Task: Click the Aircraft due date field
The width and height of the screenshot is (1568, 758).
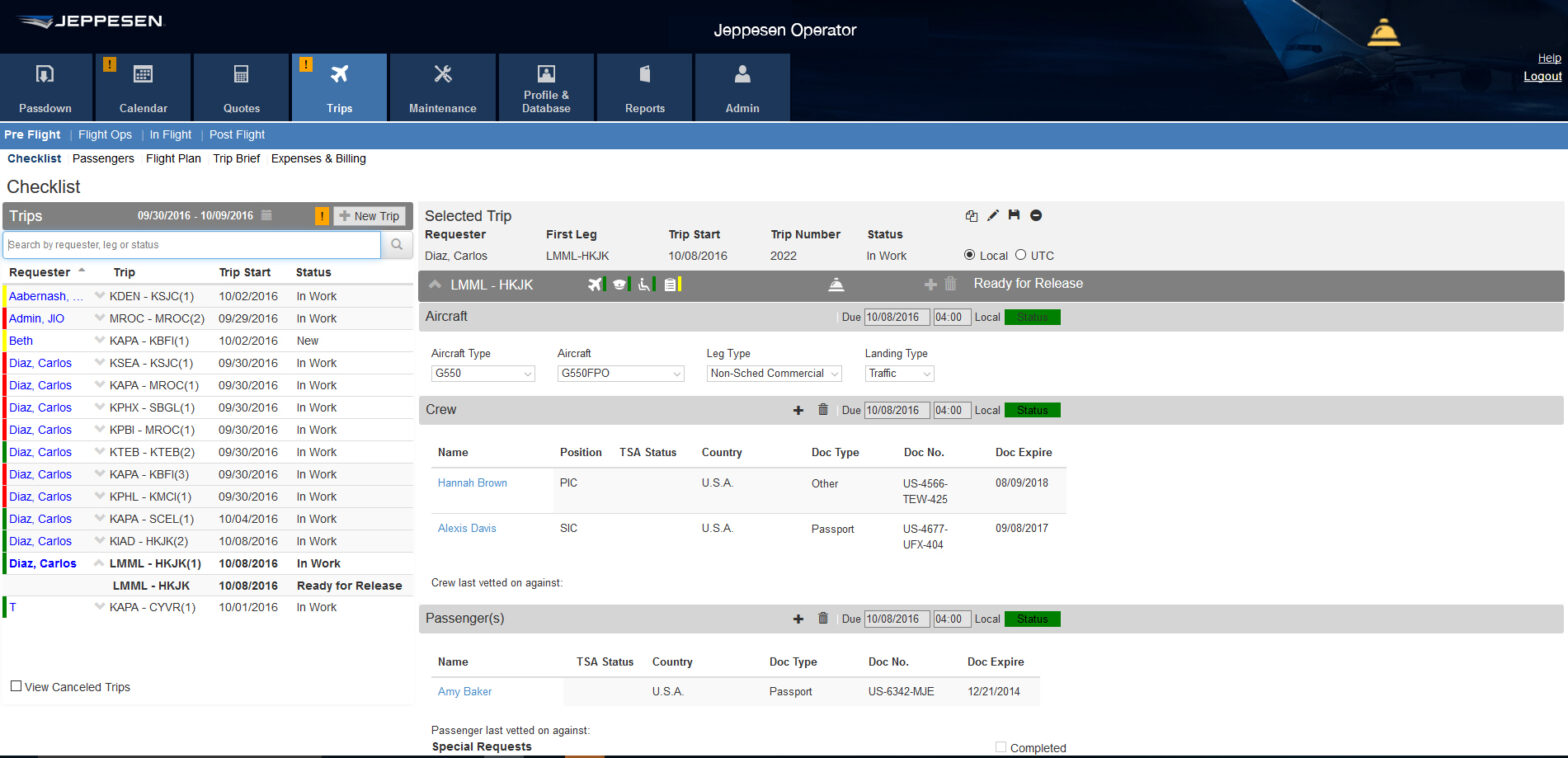Action: [897, 317]
